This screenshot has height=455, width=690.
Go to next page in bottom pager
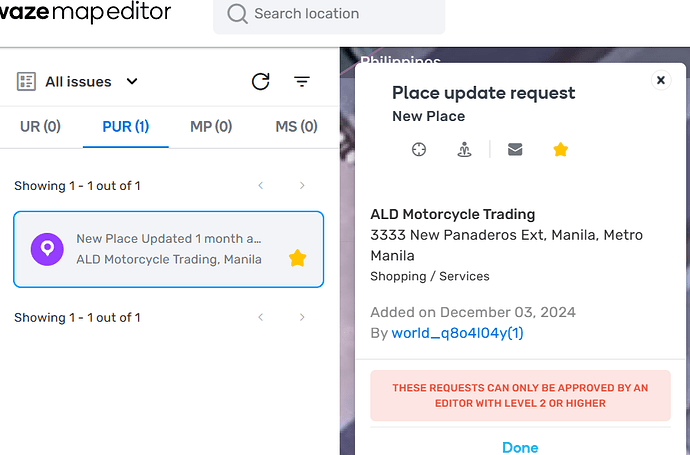(x=302, y=317)
